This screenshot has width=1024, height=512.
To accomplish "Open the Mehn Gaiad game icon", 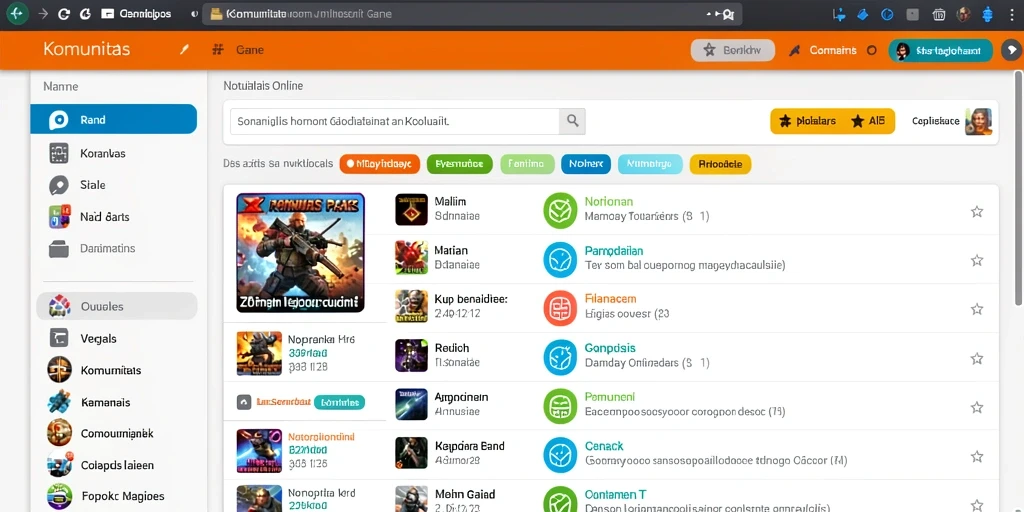I will pyautogui.click(x=411, y=500).
